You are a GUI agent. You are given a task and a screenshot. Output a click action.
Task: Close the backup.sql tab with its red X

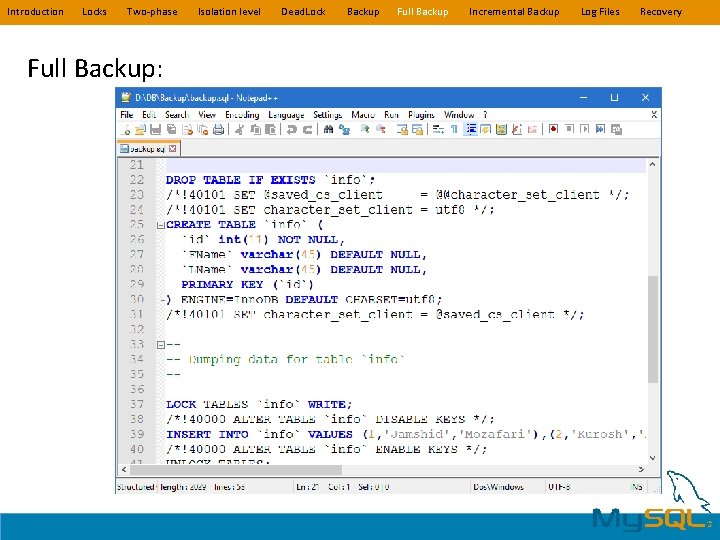click(173, 148)
